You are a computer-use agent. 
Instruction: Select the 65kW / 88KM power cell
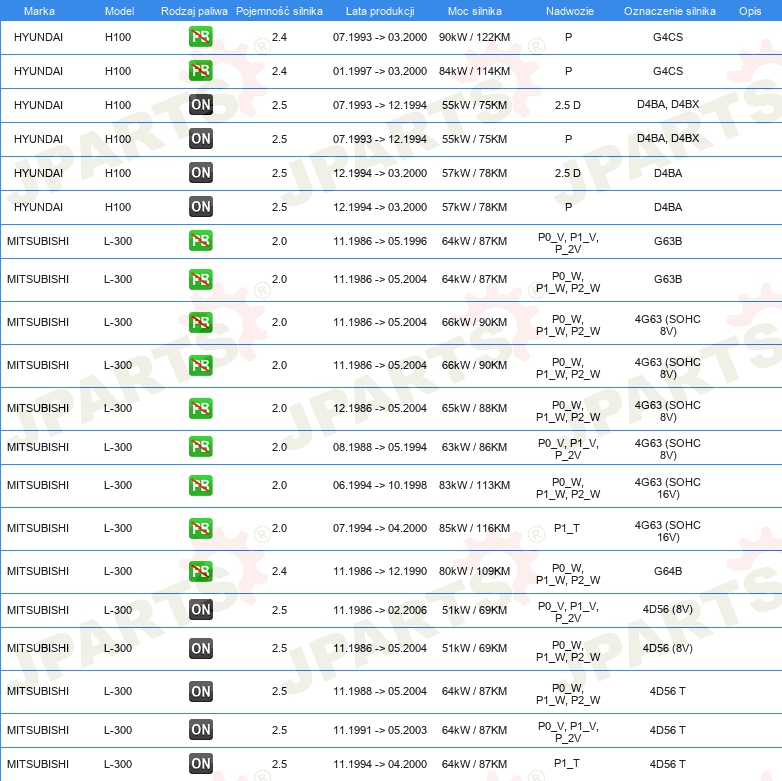(474, 408)
